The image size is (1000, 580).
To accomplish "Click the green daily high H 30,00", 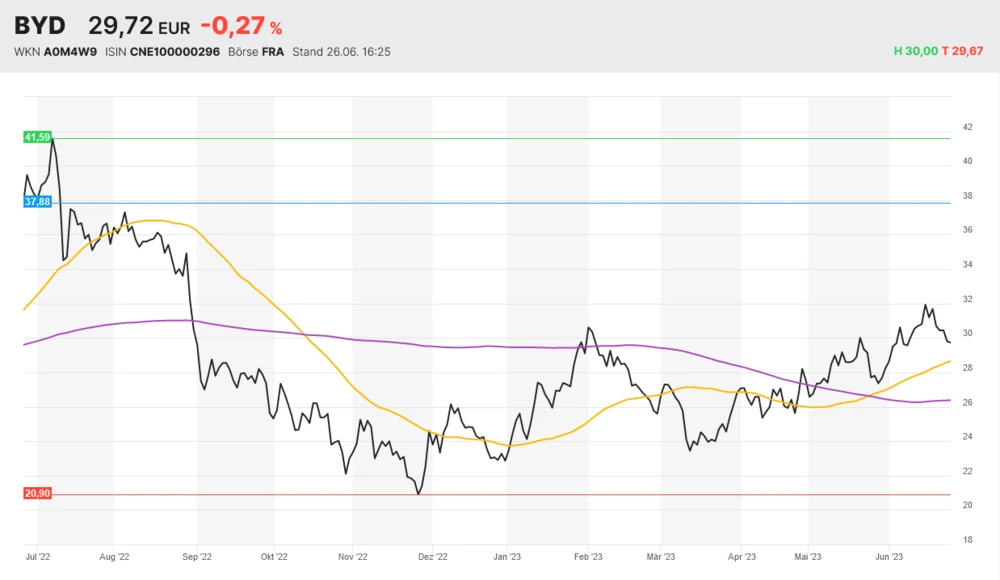I will coord(915,51).
